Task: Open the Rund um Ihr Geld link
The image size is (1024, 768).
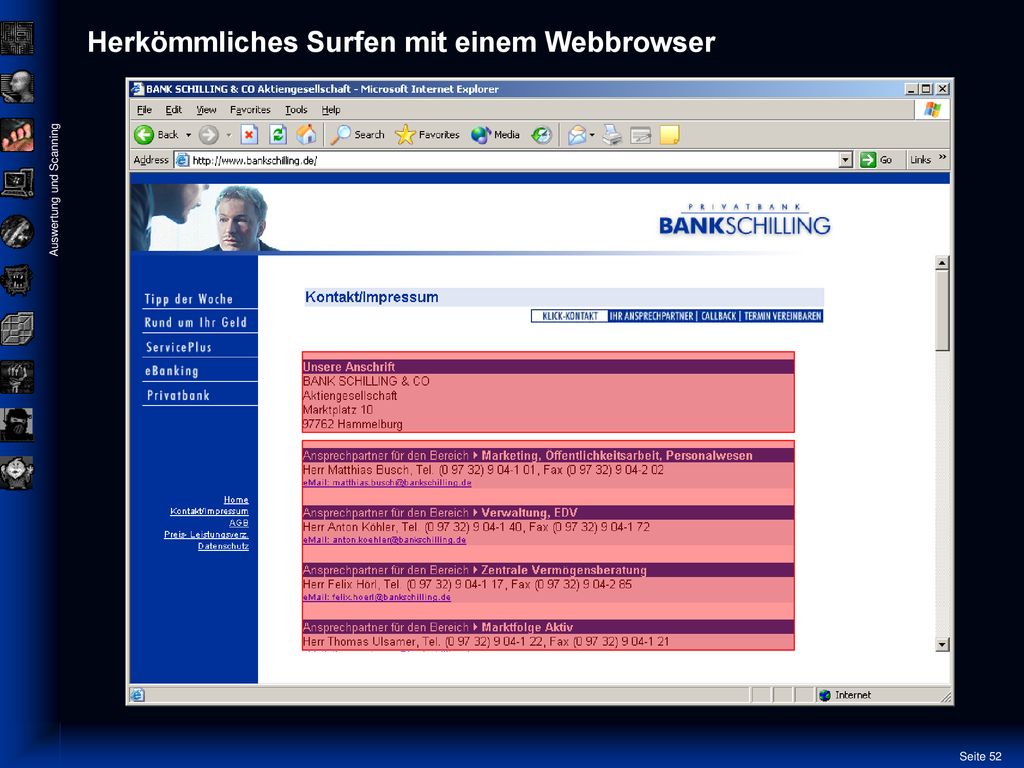Action: pyautogui.click(x=195, y=323)
